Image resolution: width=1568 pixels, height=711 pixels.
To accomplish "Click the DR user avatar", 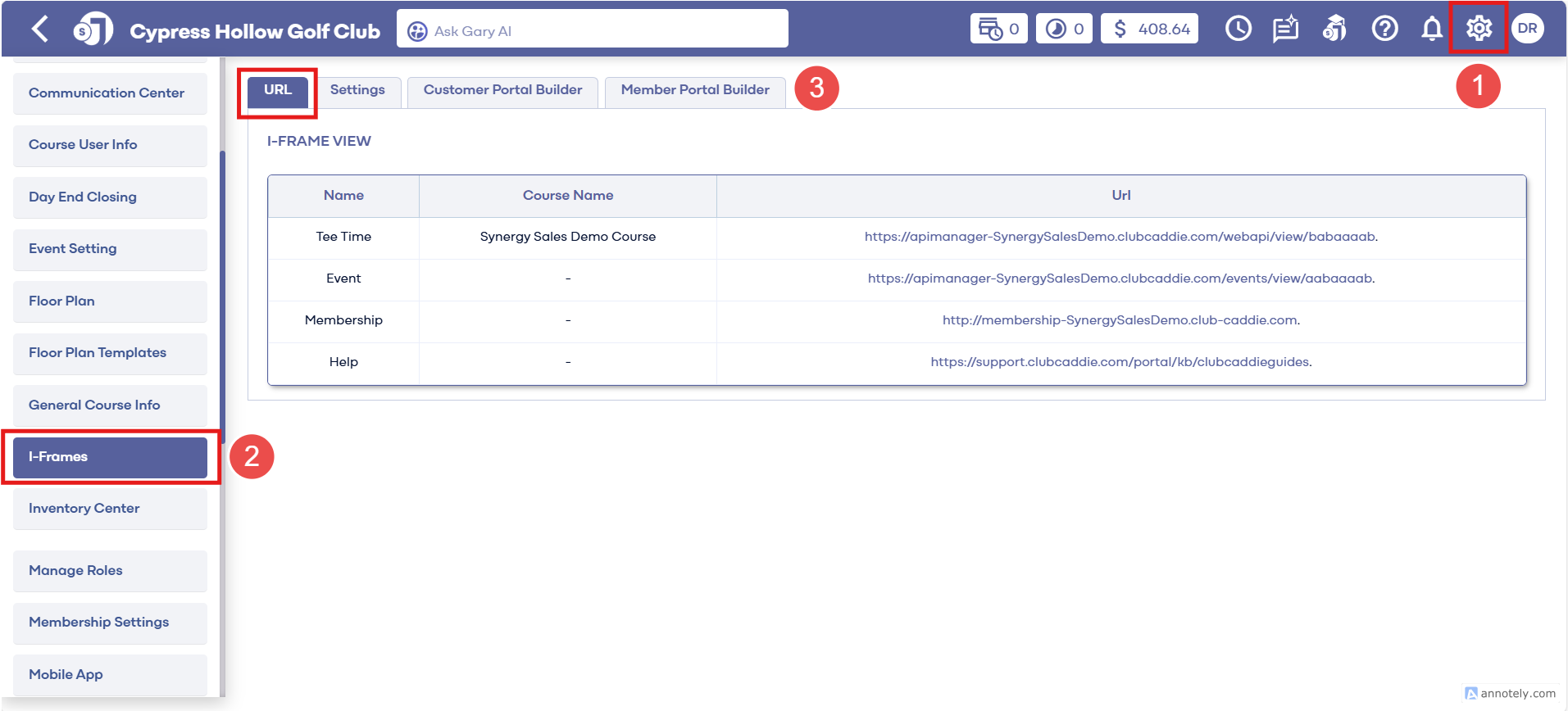I will [1527, 29].
